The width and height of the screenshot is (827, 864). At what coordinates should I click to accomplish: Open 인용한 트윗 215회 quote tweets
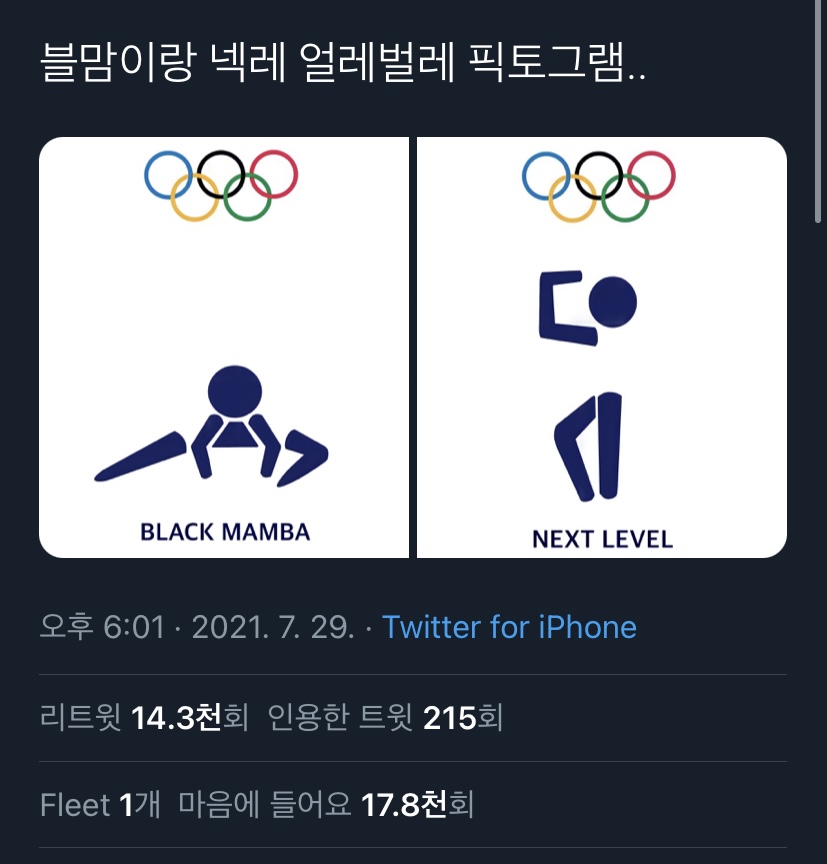tap(385, 718)
